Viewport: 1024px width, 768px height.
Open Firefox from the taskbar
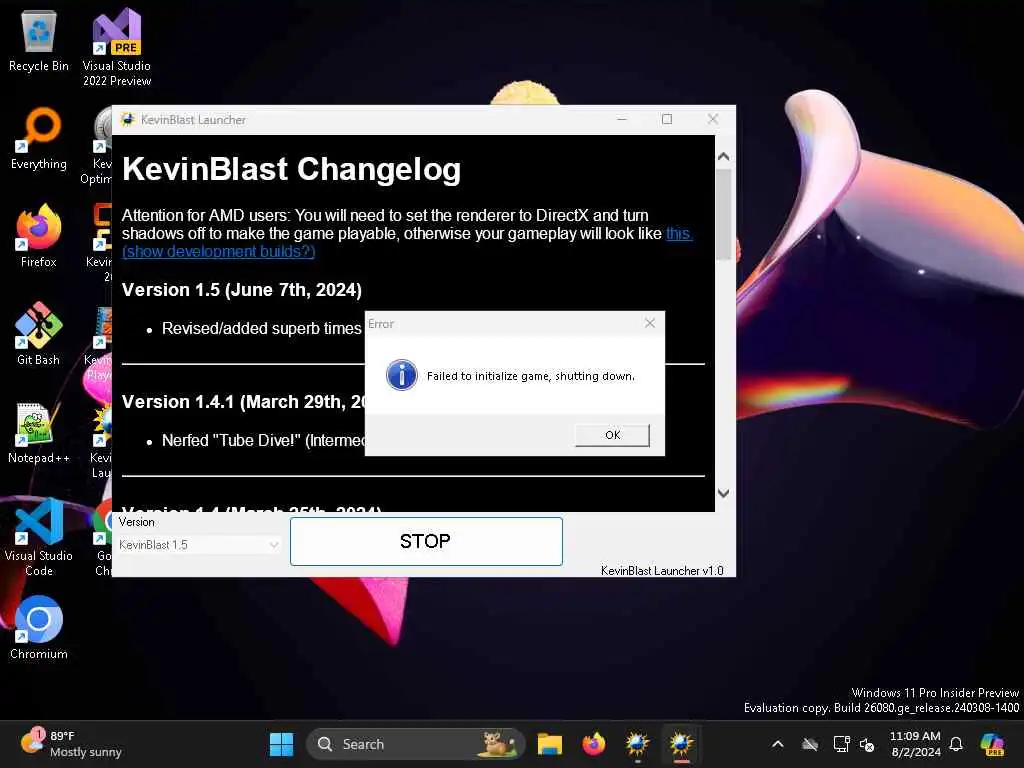[x=593, y=744]
